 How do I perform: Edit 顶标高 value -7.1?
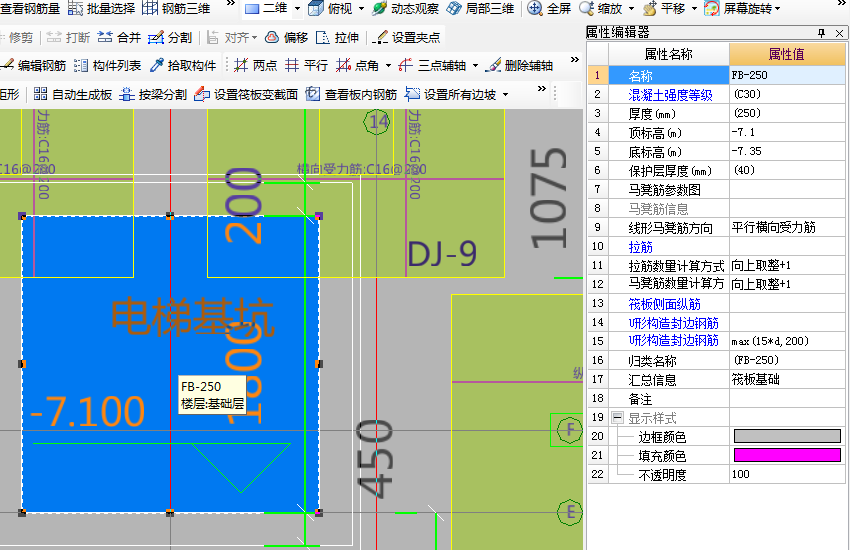tap(787, 132)
